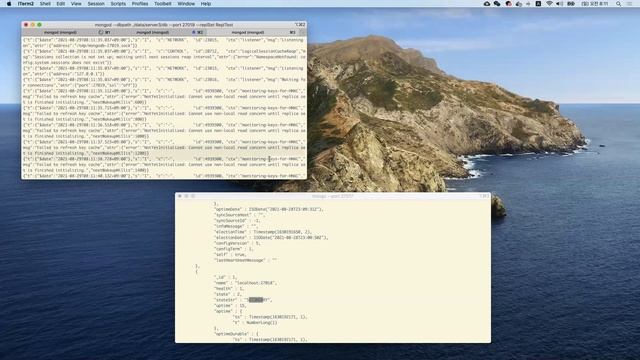The width and height of the screenshot is (640, 360).
Task: Click the "configVersion" line
Action: tap(237, 243)
